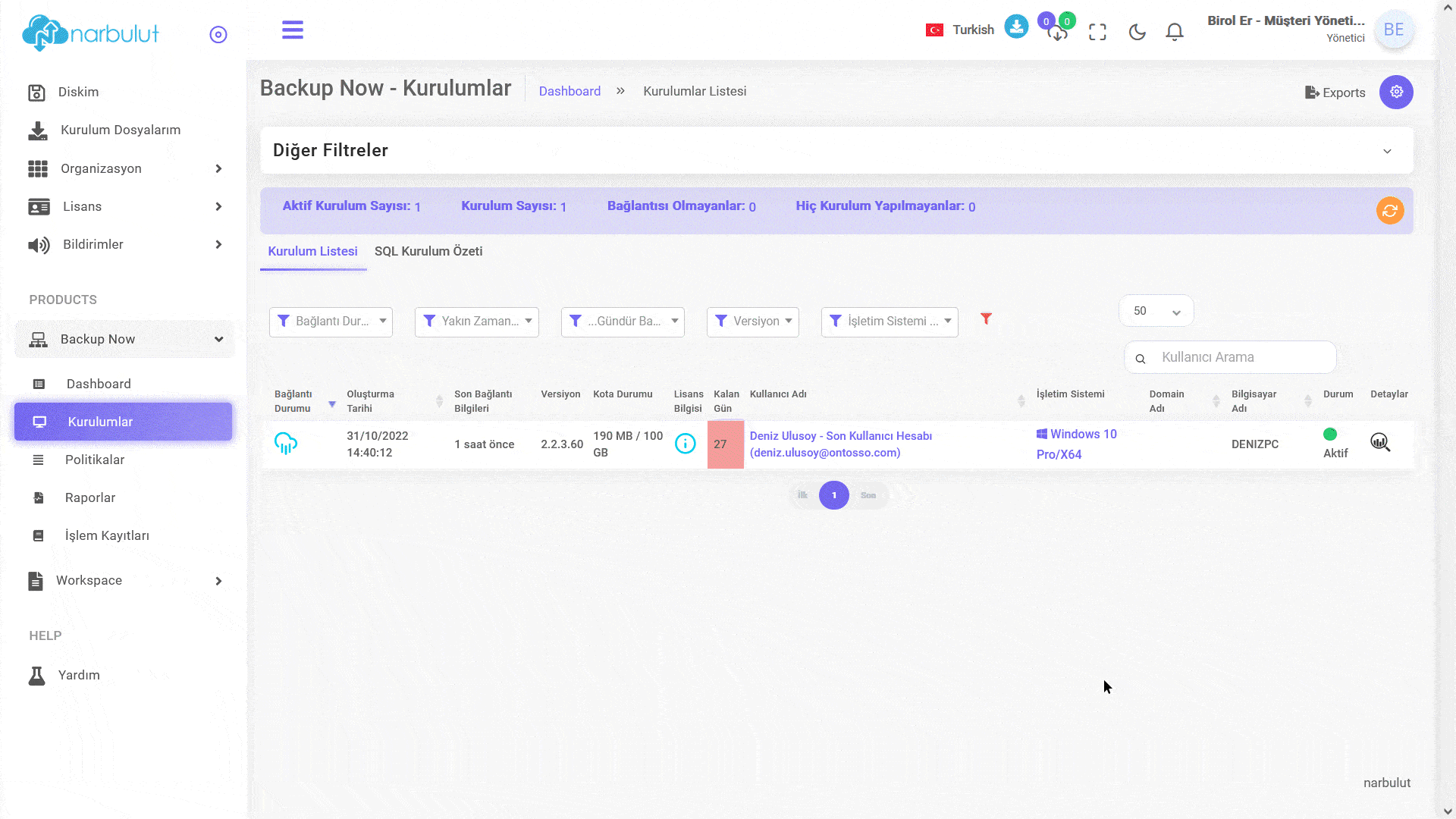The height and width of the screenshot is (819, 1456).
Task: Expand the Bildirimler menu
Action: [125, 244]
